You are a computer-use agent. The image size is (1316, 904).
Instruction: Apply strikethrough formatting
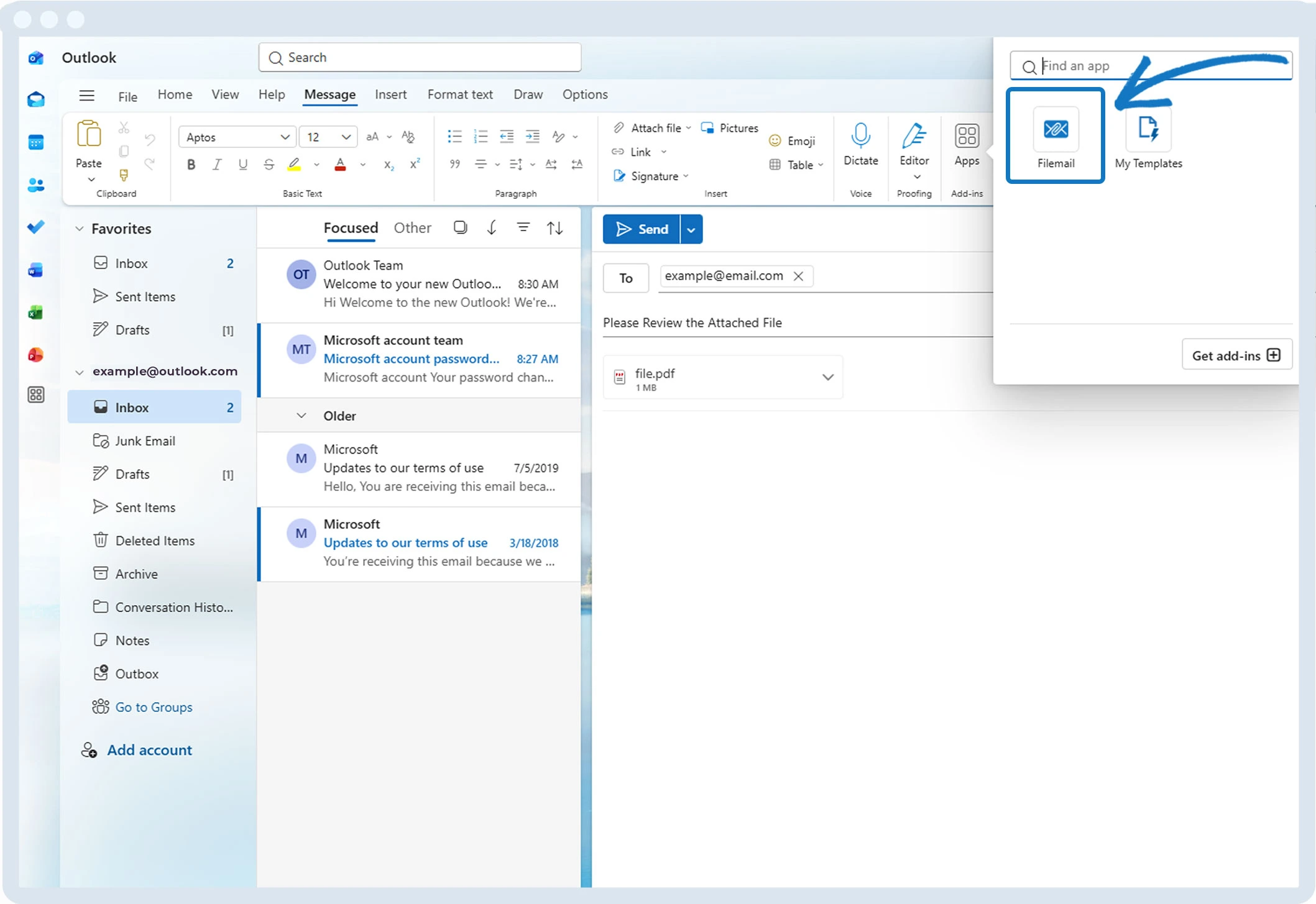(269, 165)
